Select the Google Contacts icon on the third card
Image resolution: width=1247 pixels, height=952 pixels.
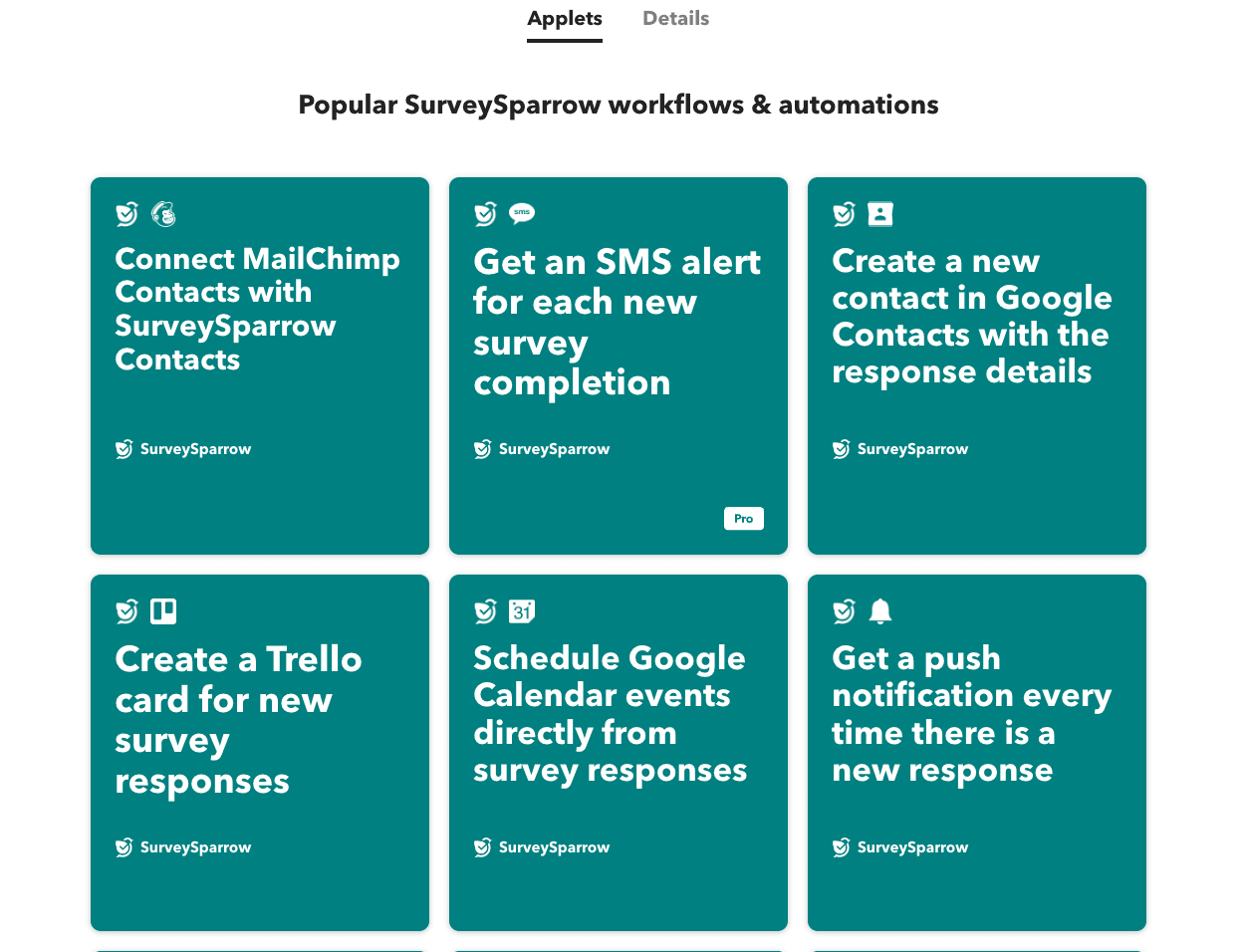tap(879, 213)
